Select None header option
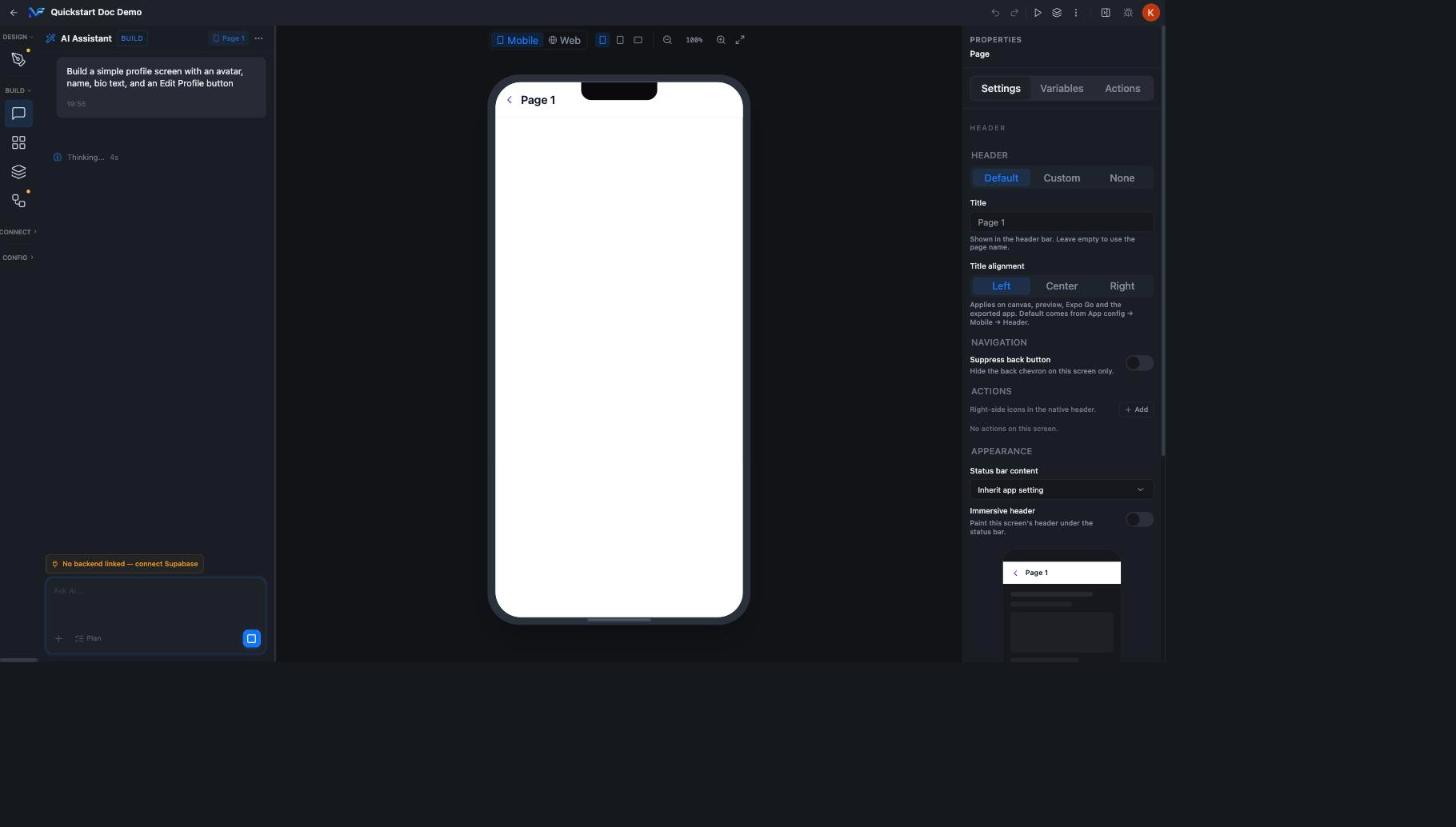 click(1121, 178)
